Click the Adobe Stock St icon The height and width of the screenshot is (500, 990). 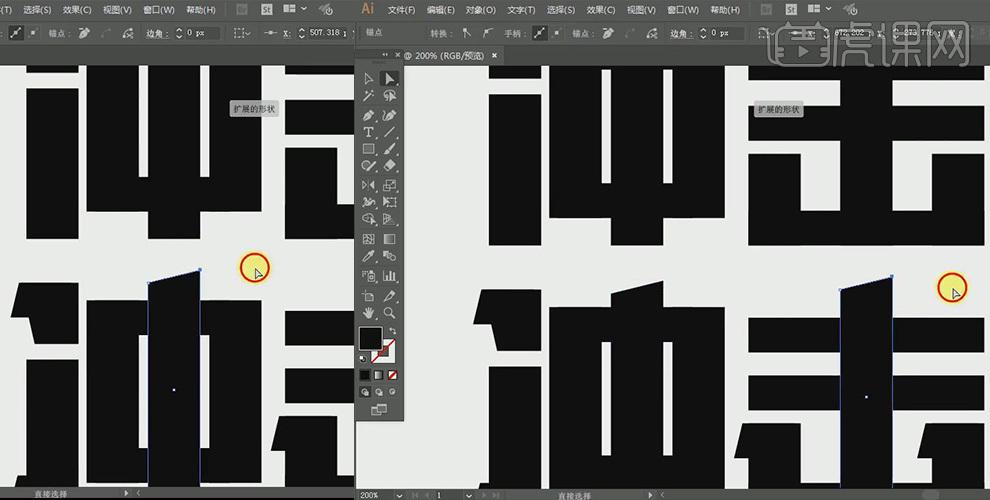(268, 9)
